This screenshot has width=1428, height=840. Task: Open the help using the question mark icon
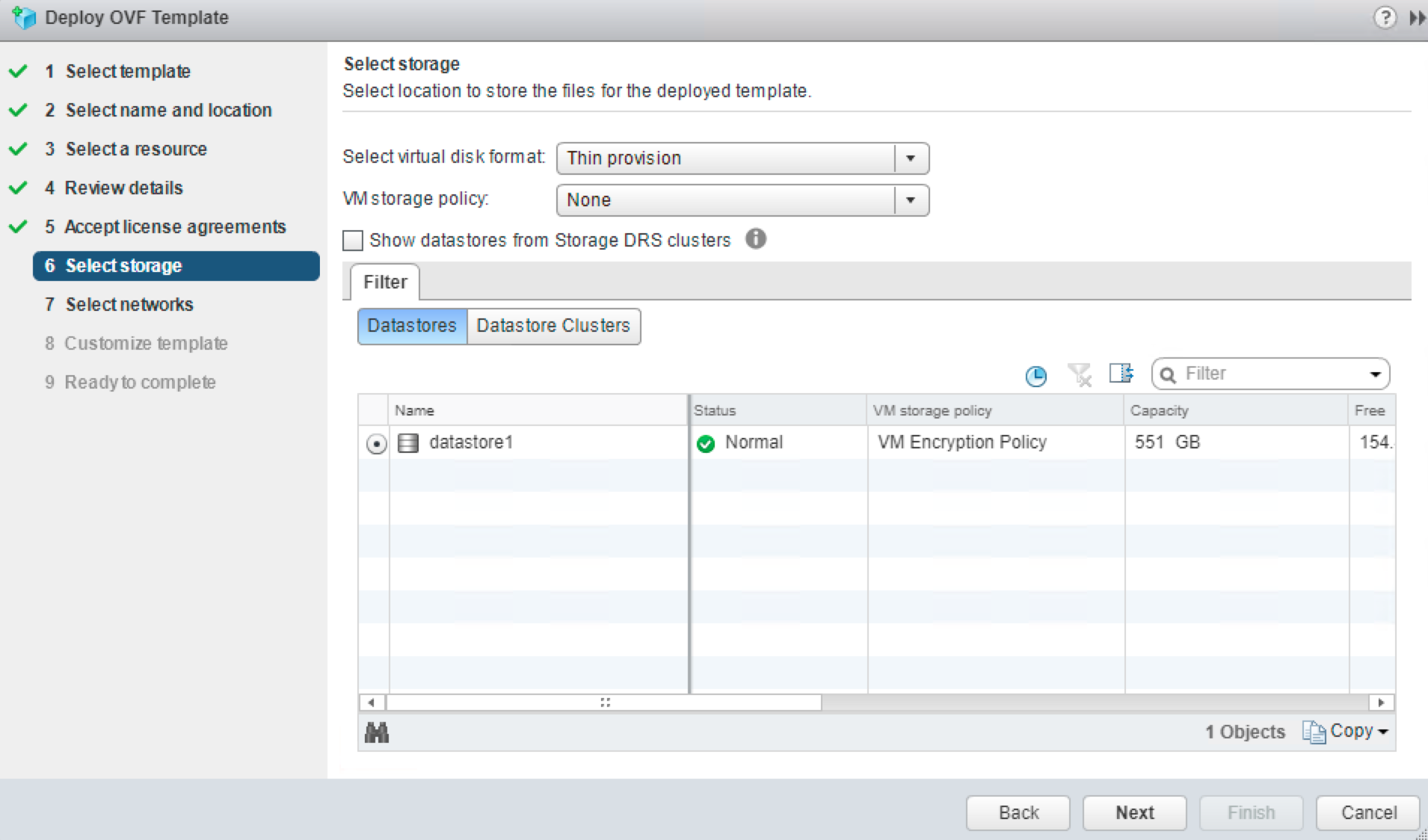coord(1387,17)
